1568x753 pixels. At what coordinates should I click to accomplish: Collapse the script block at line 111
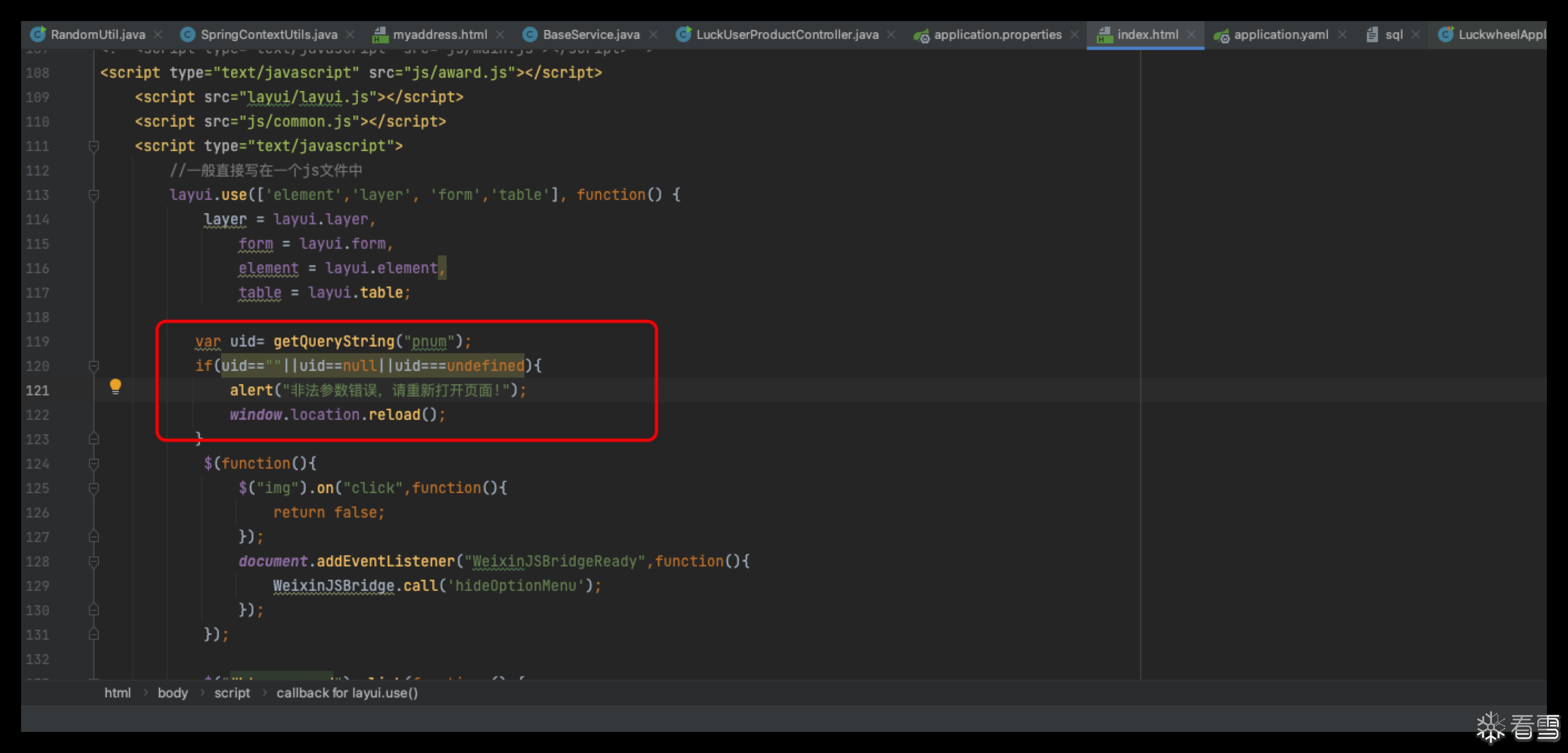(94, 146)
